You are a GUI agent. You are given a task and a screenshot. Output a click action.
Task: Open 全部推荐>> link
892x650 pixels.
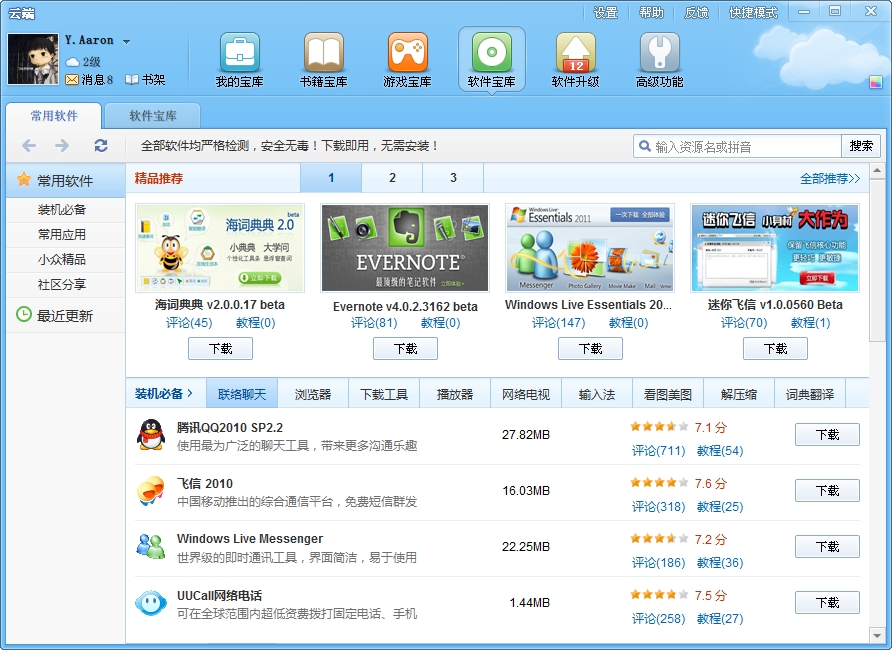pyautogui.click(x=830, y=179)
